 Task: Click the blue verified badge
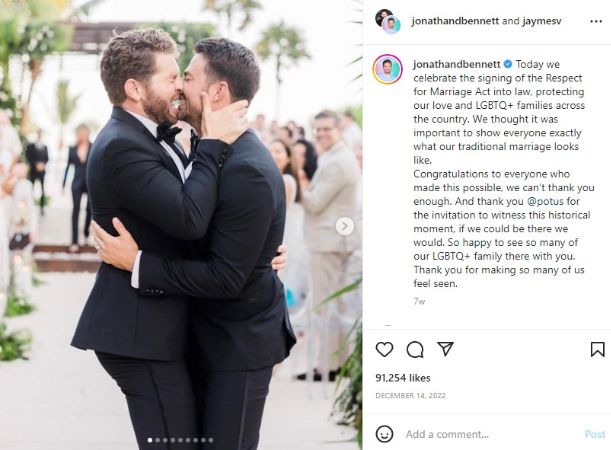click(x=508, y=64)
